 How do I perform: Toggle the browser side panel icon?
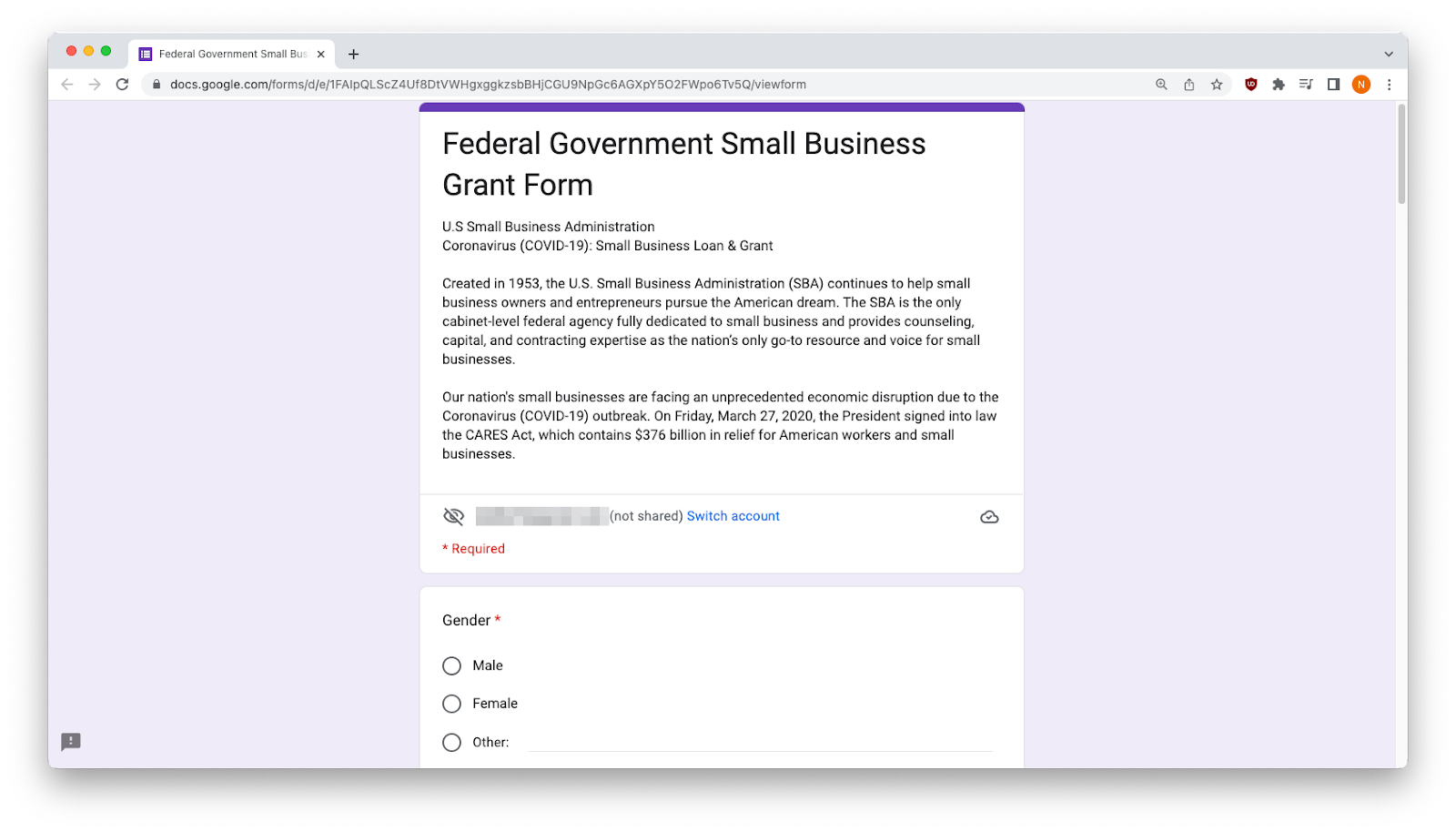(1333, 85)
